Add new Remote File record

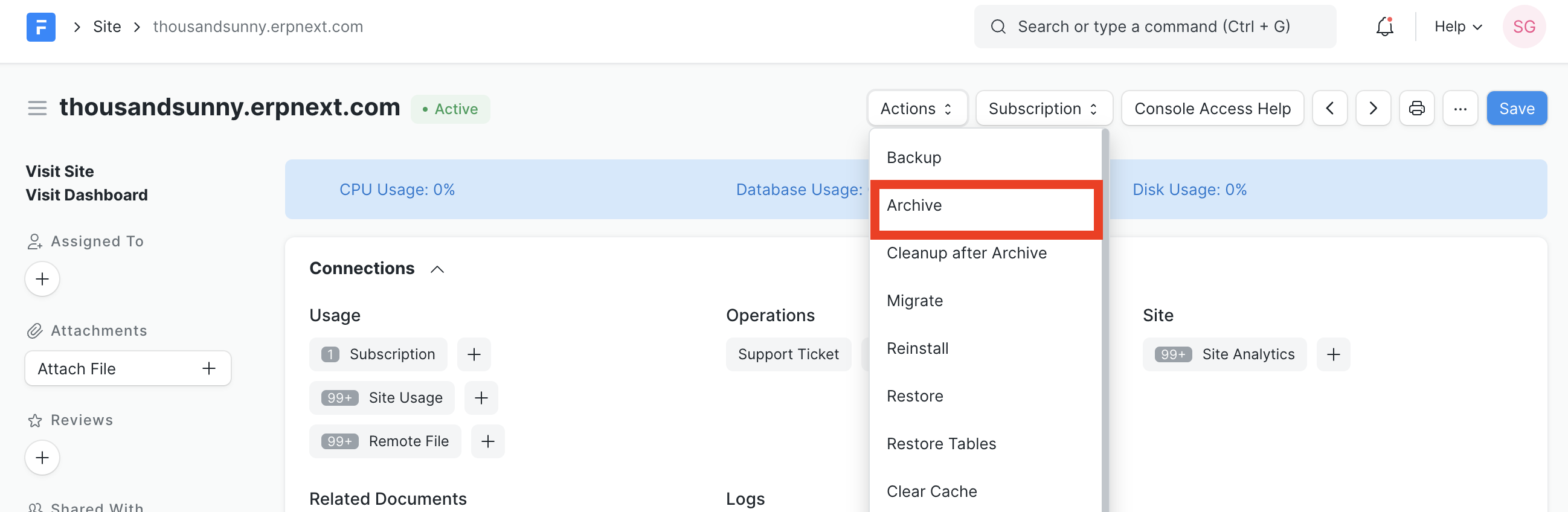487,441
